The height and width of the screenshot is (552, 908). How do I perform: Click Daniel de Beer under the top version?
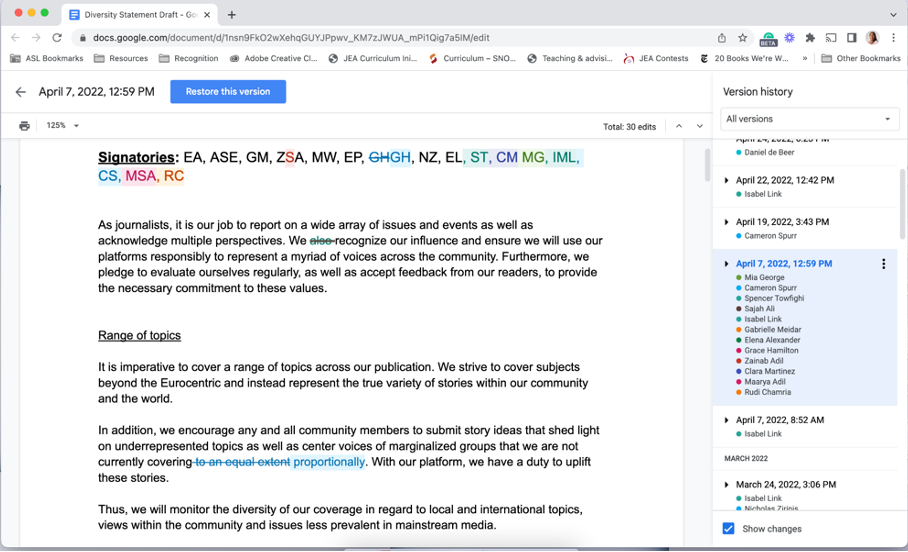(769, 152)
